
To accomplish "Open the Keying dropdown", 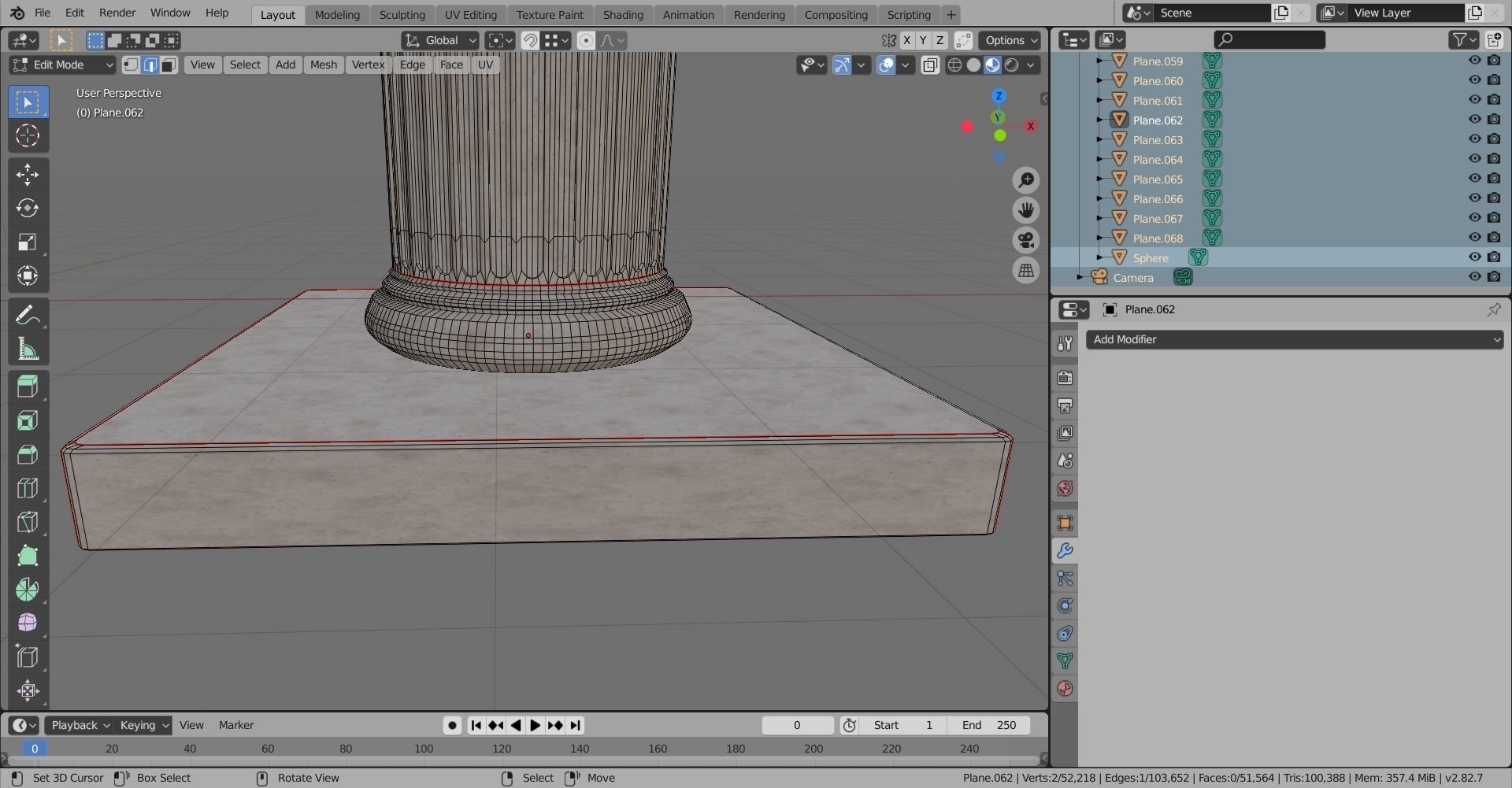I will point(143,725).
